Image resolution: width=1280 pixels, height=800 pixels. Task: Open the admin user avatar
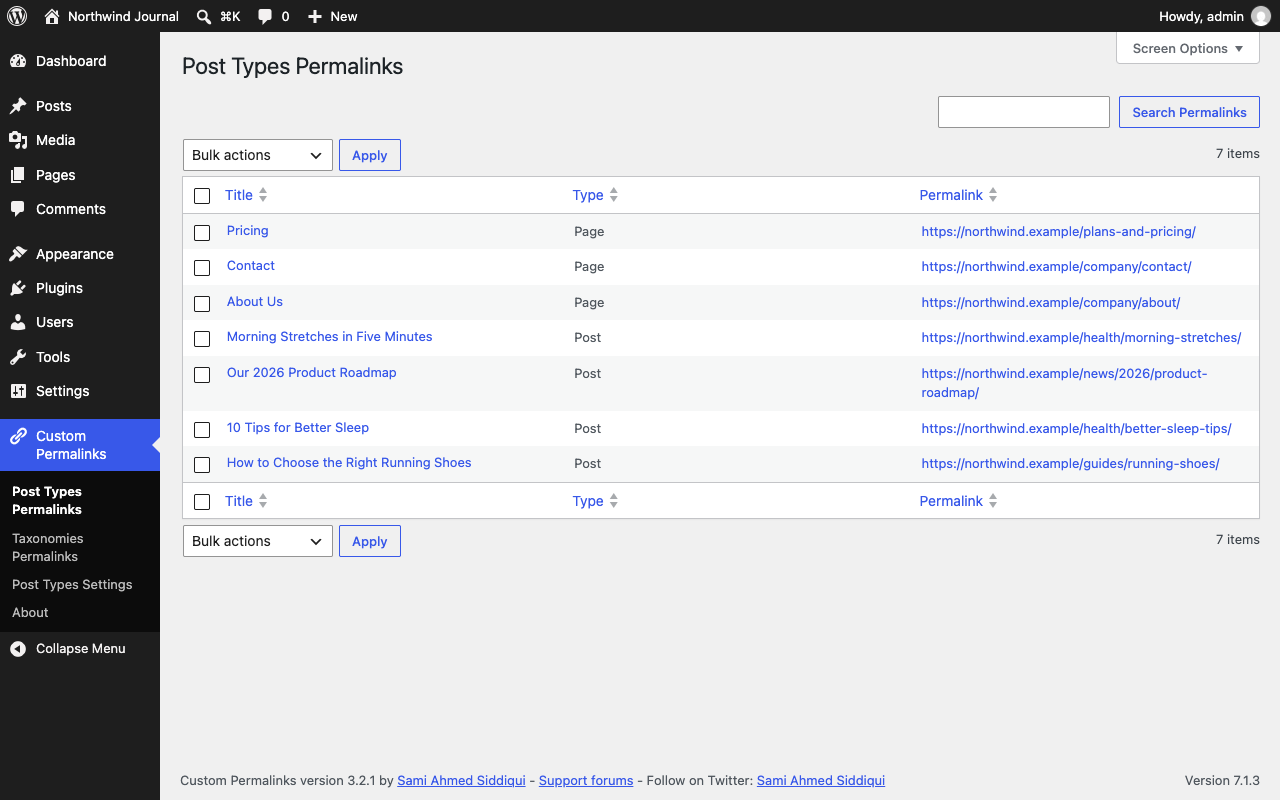click(x=1261, y=16)
